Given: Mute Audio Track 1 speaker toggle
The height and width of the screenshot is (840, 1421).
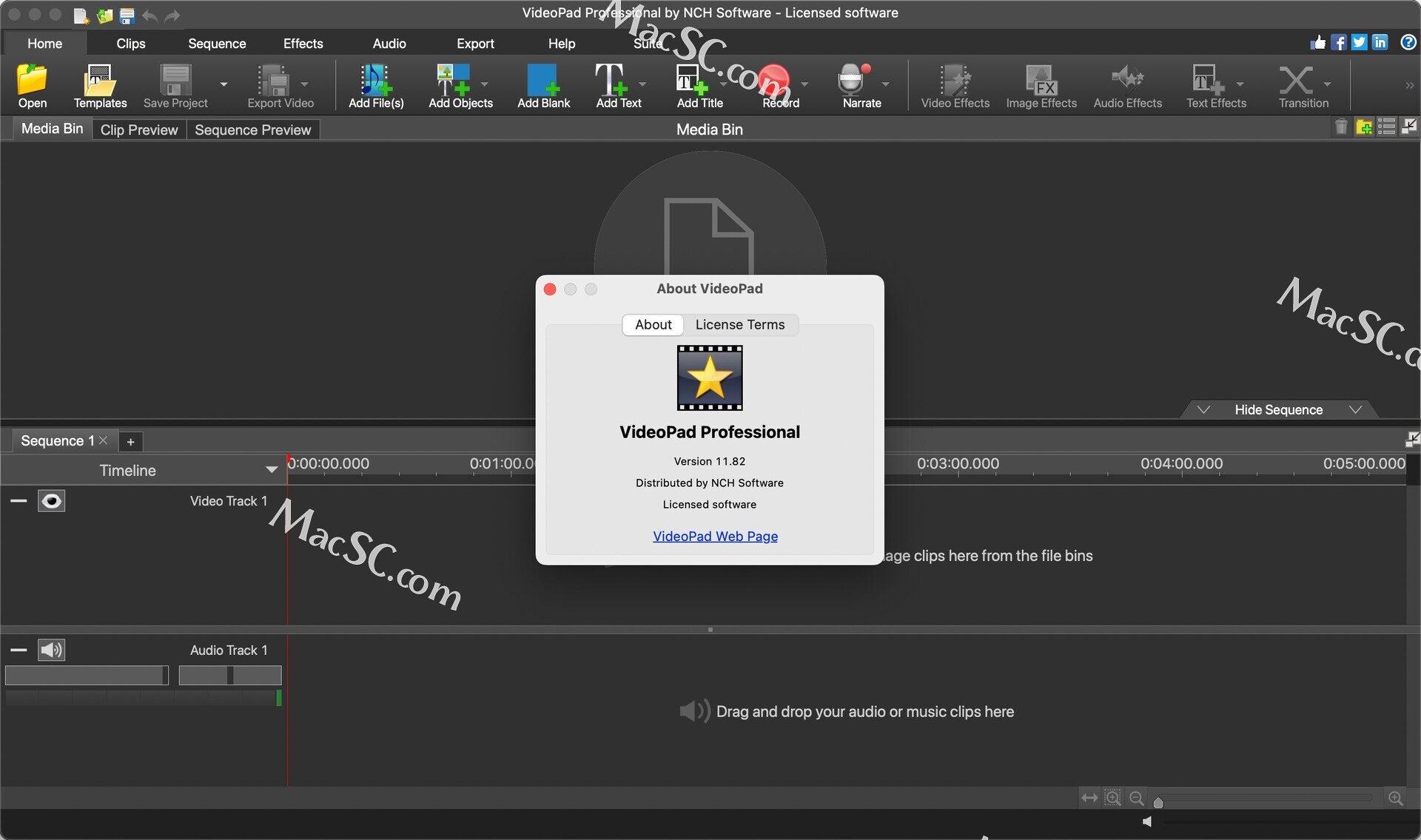Looking at the screenshot, I should pyautogui.click(x=52, y=650).
